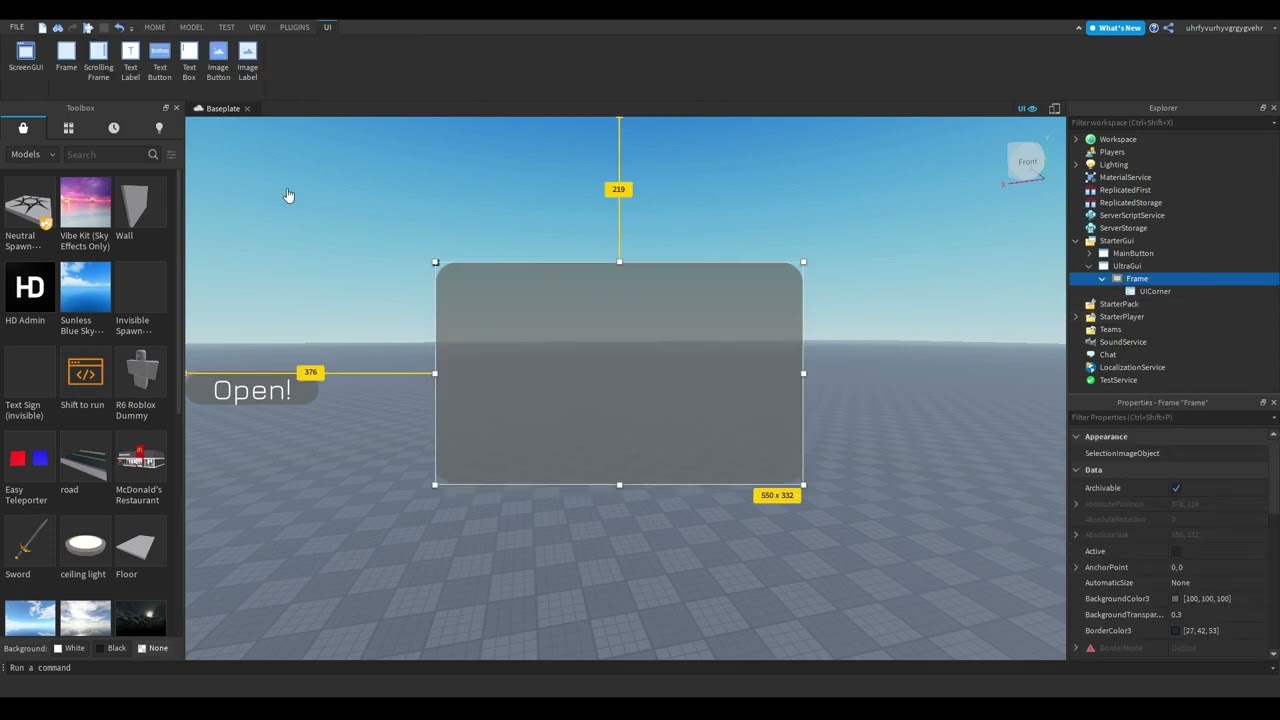Switch to the PLUGINS ribbon tab
Image resolution: width=1280 pixels, height=720 pixels.
click(294, 28)
